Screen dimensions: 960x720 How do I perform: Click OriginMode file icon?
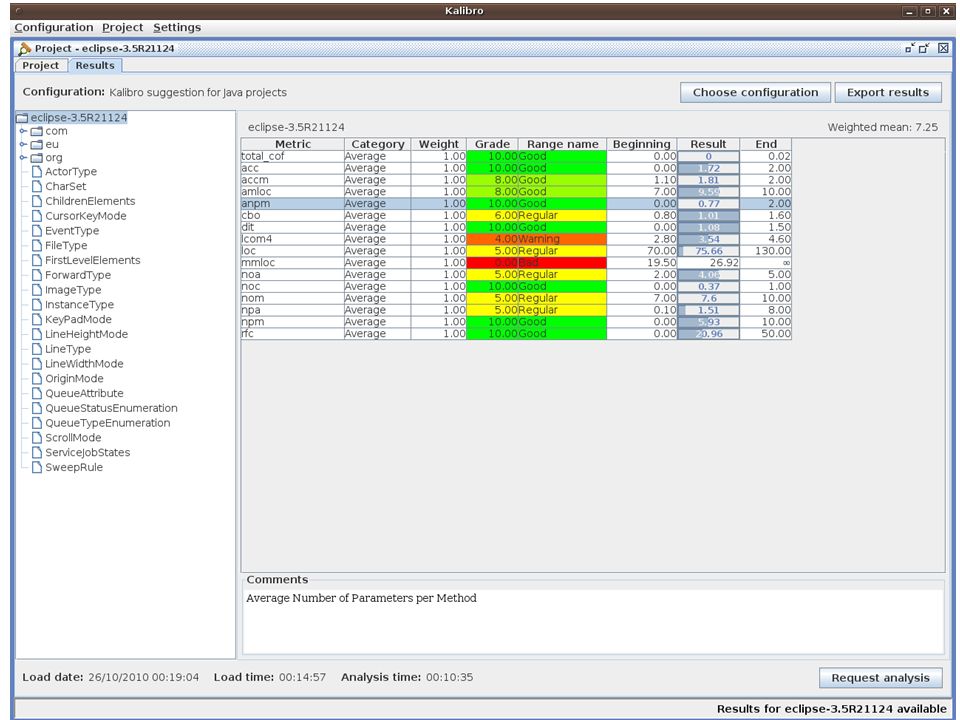click(37, 378)
